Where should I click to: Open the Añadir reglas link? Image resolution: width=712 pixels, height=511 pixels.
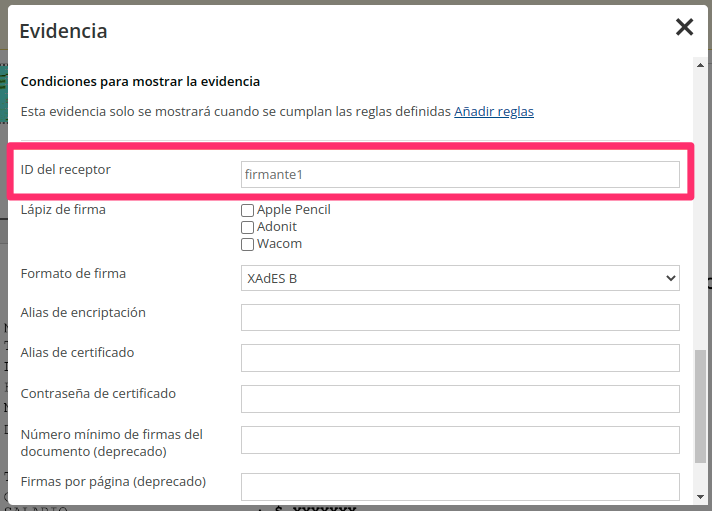tap(493, 112)
